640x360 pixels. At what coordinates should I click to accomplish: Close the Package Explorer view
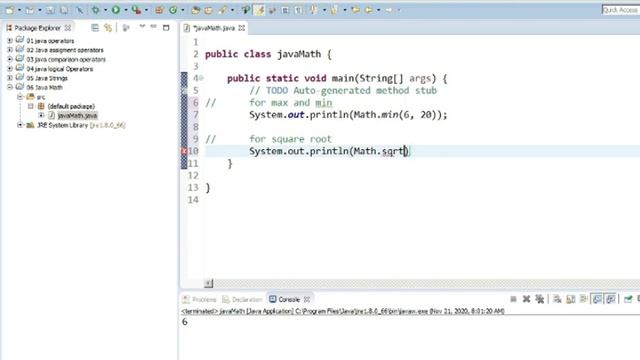(x=68, y=28)
